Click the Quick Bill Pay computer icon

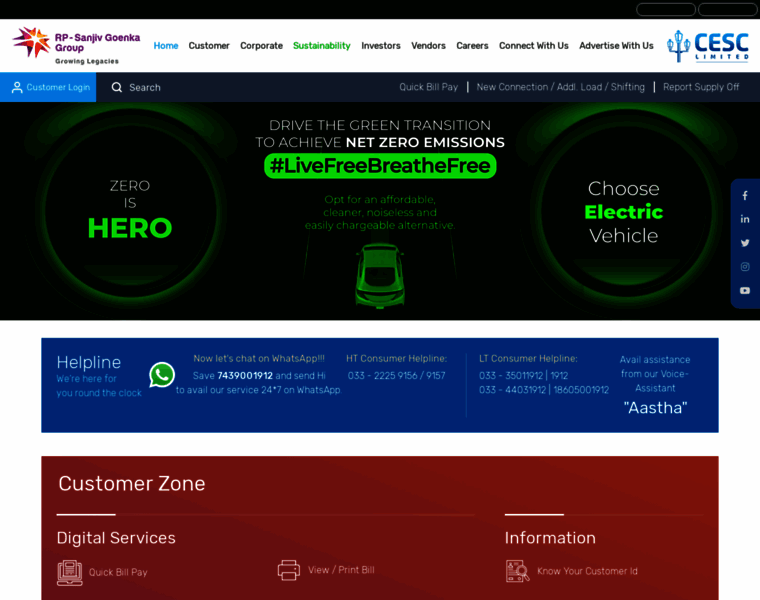pyautogui.click(x=70, y=572)
